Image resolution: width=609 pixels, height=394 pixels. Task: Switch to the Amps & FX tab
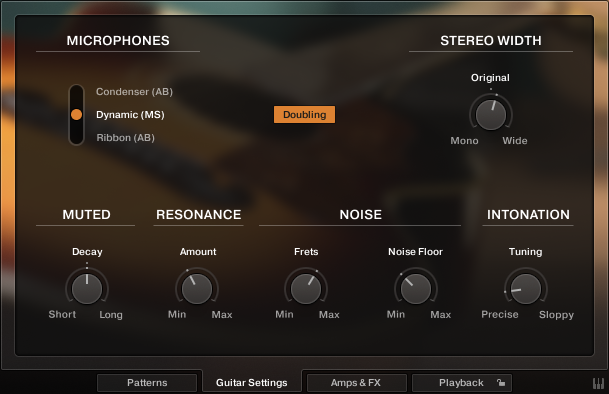tap(357, 383)
